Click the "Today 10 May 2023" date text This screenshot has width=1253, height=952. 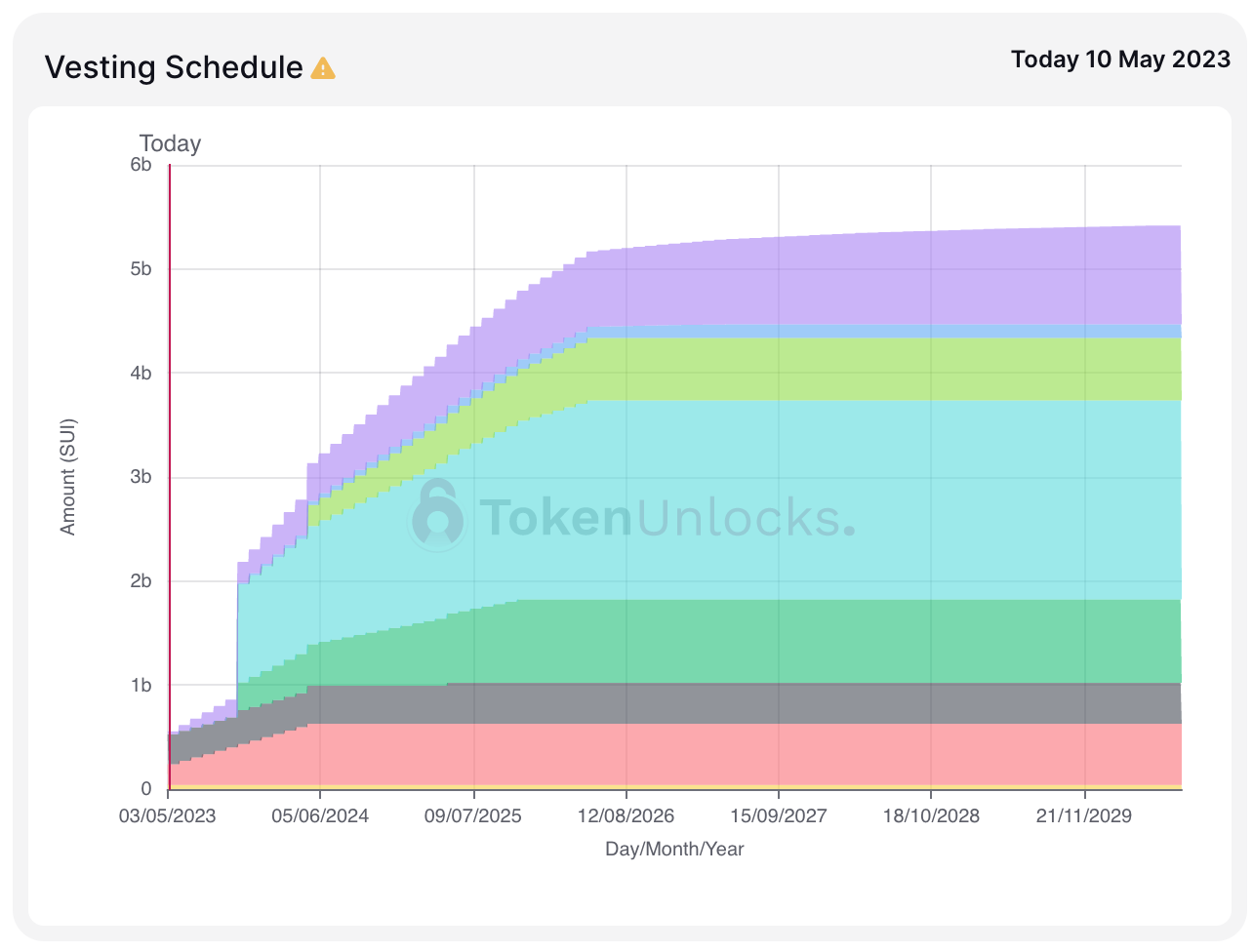[1120, 59]
